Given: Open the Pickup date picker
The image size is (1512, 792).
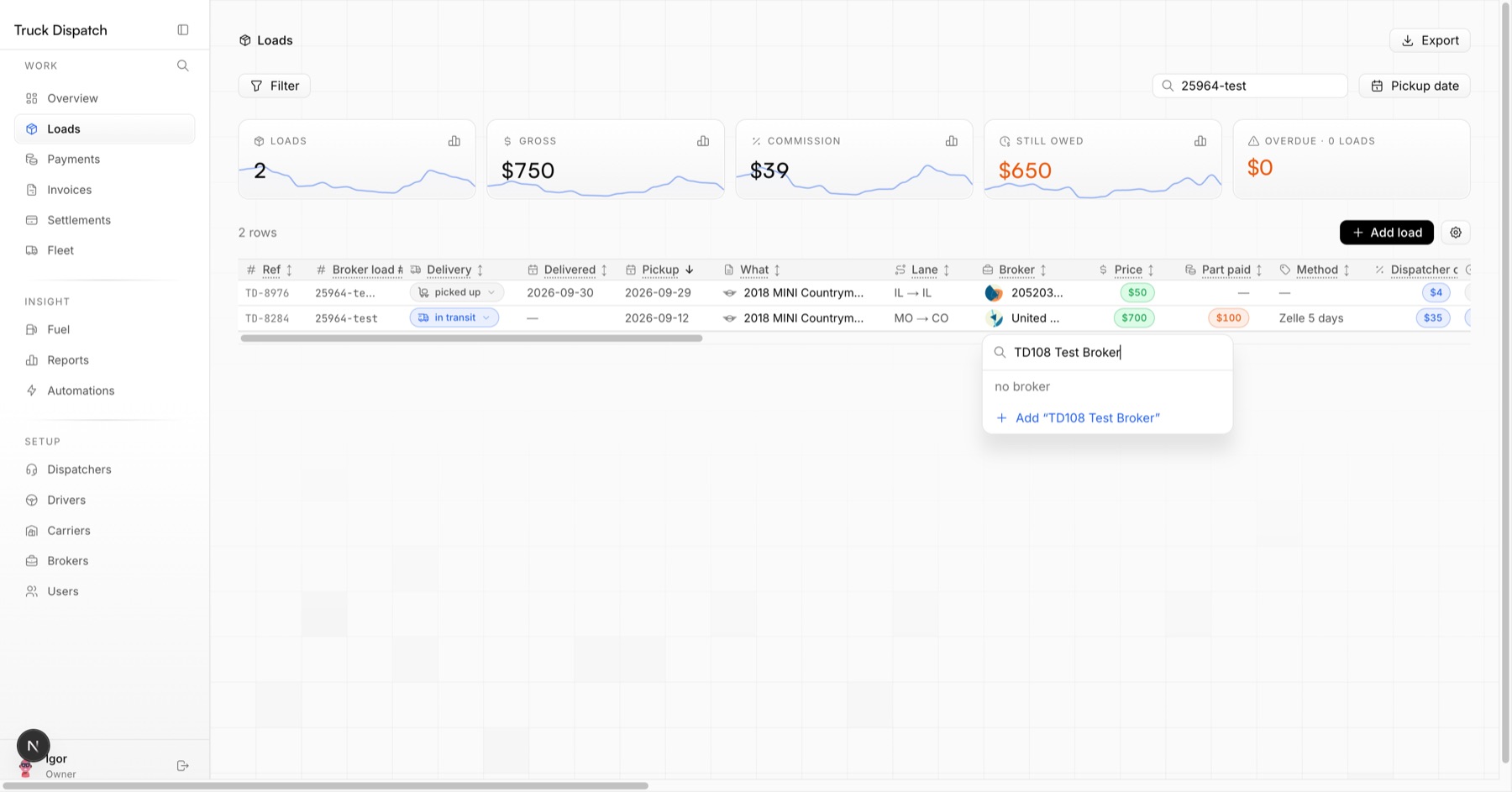Looking at the screenshot, I should 1415,86.
